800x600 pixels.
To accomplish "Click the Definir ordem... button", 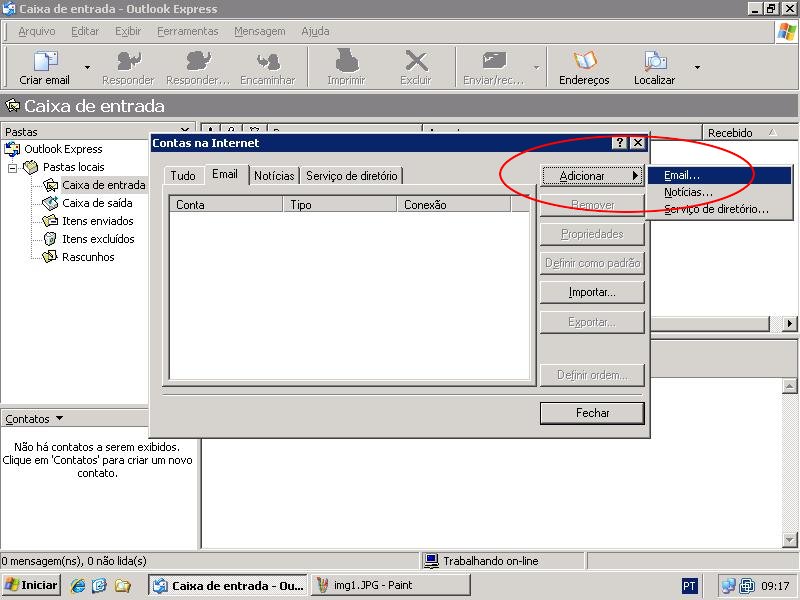I will [592, 376].
